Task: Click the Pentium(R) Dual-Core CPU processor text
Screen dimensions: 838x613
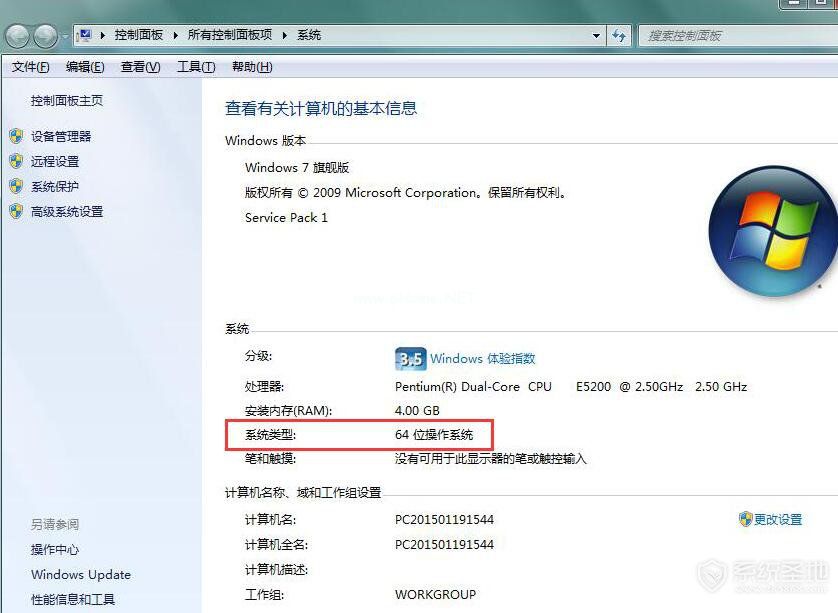Action: pyautogui.click(x=571, y=387)
